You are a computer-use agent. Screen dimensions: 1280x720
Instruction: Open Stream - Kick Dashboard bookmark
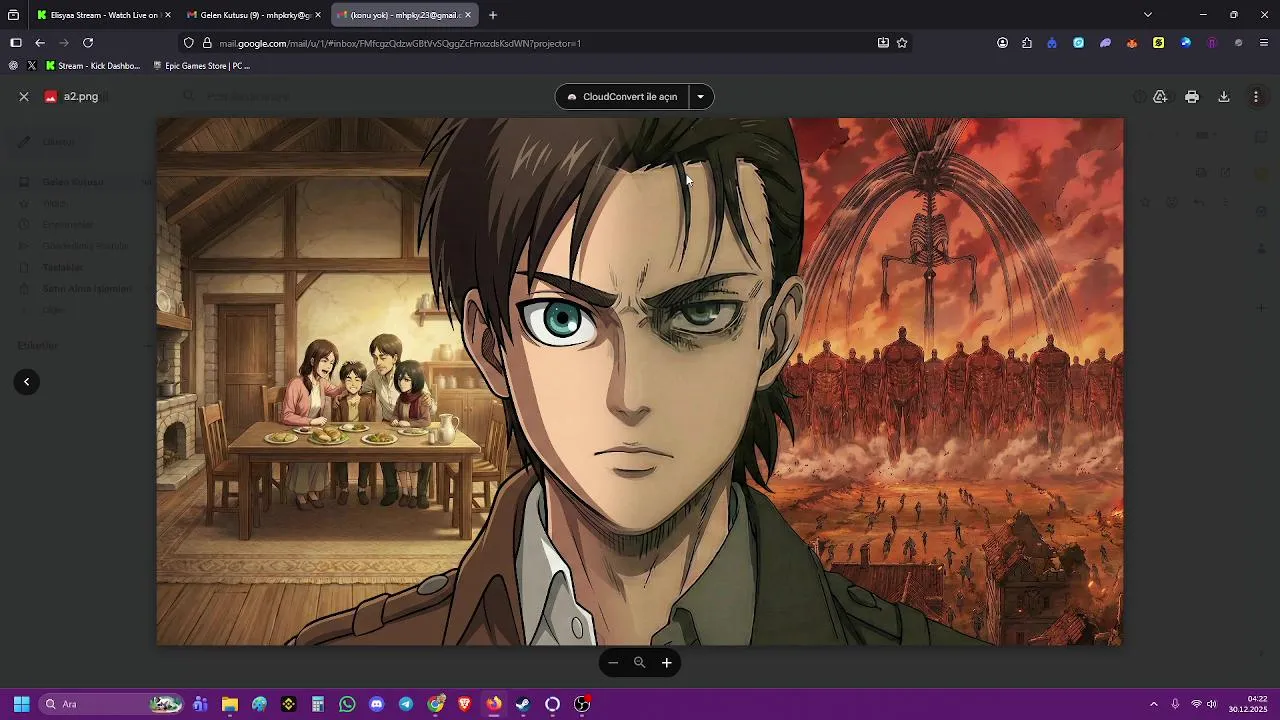(93, 66)
